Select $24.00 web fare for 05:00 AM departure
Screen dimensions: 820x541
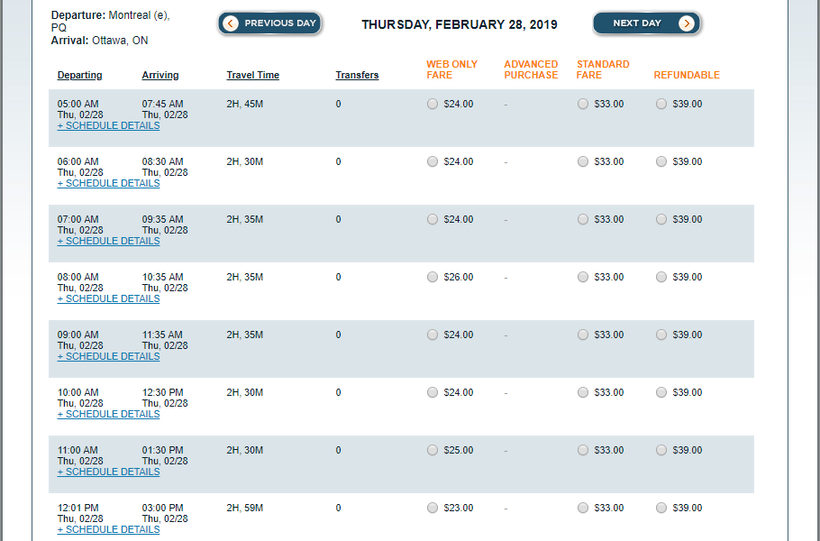point(432,103)
